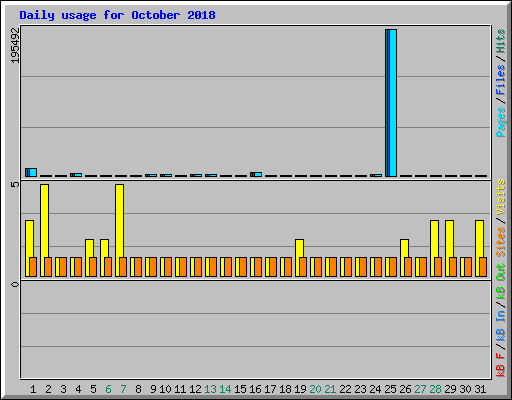Screen dimensions: 512x400
Task: Click green weekend day label 7
Action: pyautogui.click(x=123, y=389)
